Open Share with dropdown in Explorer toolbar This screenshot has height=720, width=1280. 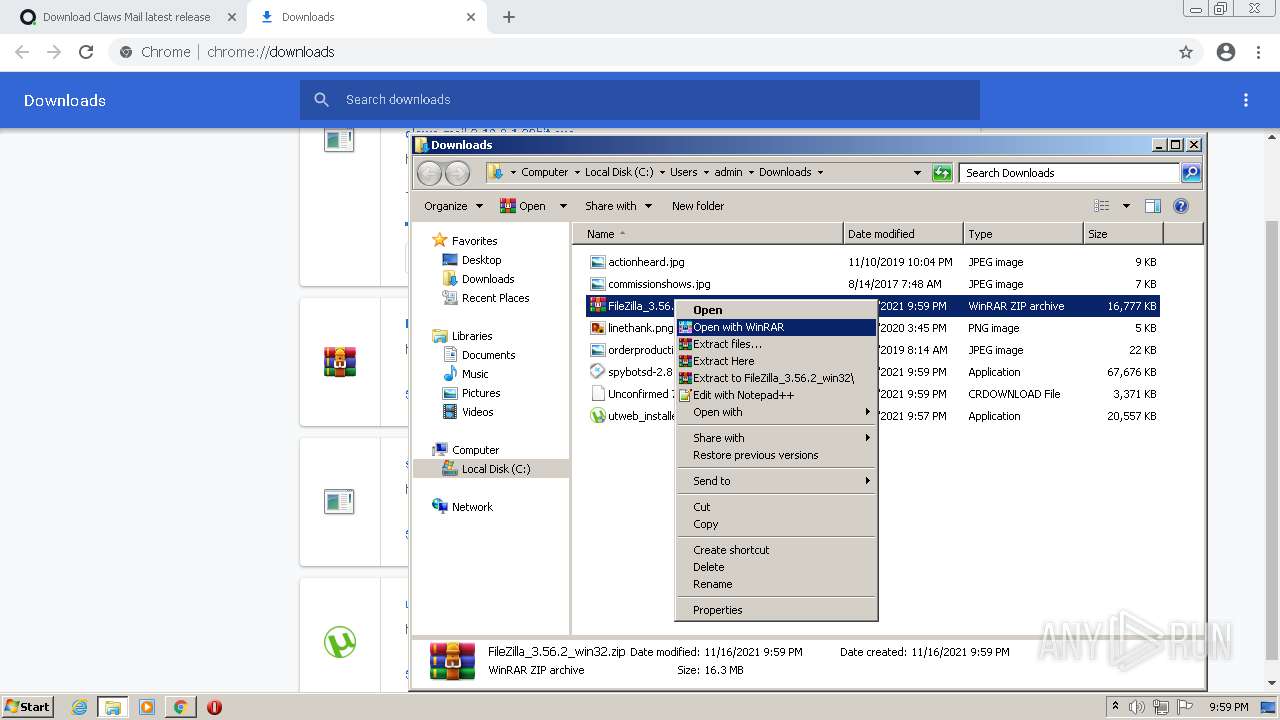point(618,206)
